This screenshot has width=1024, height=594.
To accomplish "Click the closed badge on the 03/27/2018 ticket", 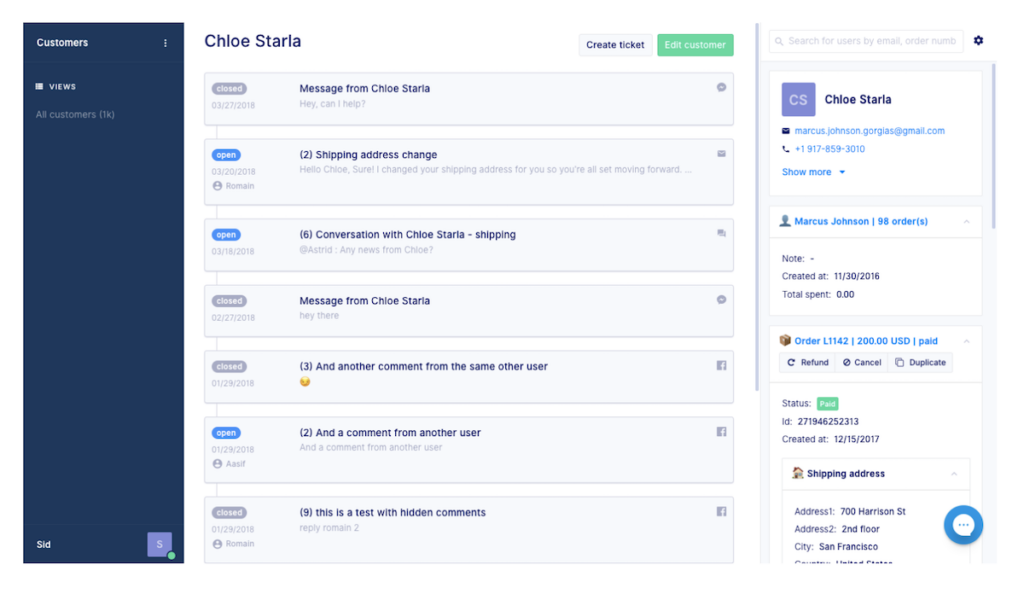I will coord(229,89).
